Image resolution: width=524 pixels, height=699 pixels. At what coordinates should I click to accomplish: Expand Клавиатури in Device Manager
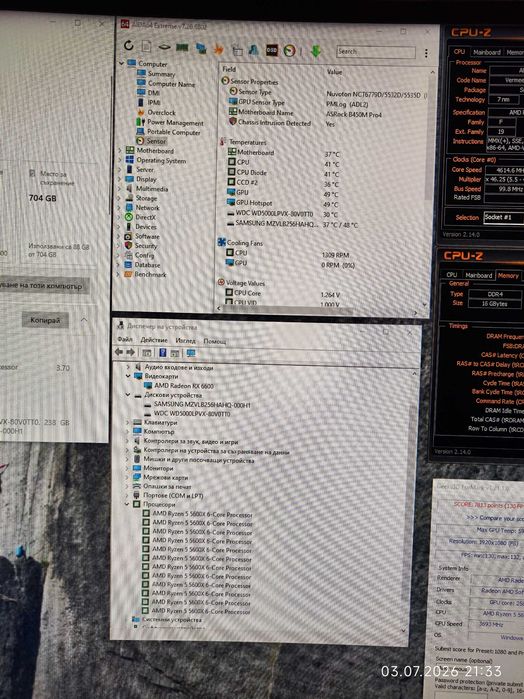pos(128,422)
